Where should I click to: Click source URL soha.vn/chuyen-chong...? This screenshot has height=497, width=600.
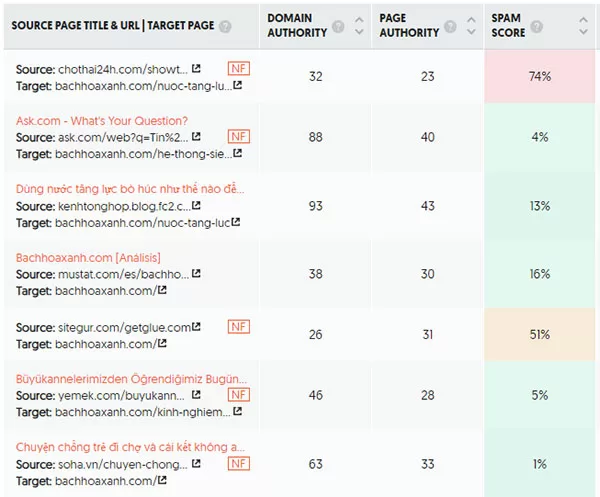[123, 464]
